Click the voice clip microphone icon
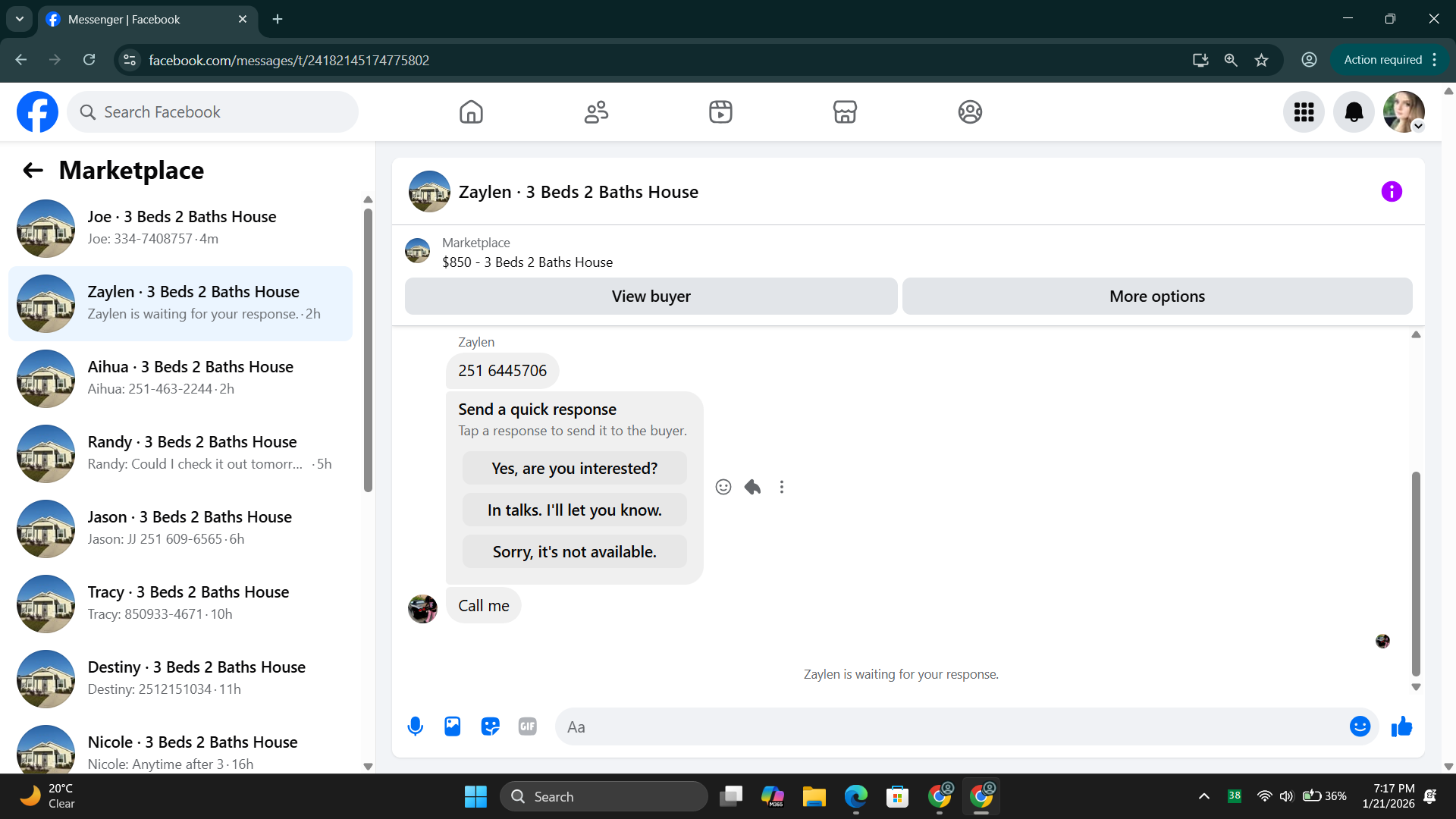 pos(415,726)
